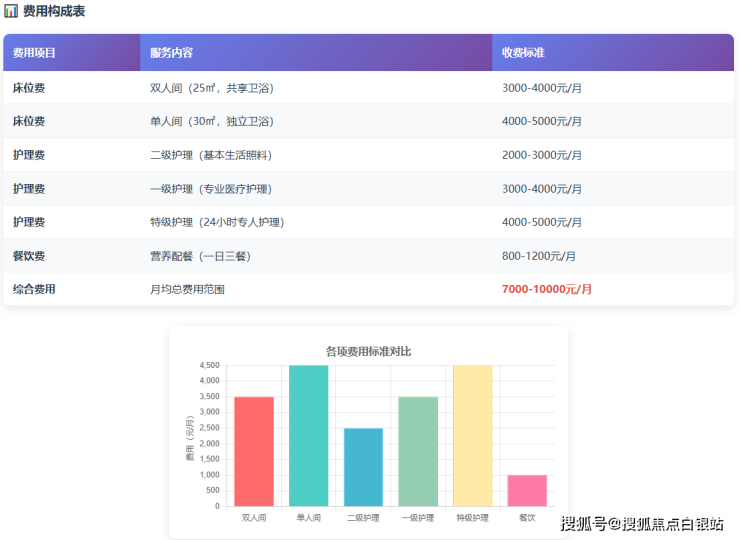The width and height of the screenshot is (740, 540).
Task: Select the 综合费用 row label
Action: [x=34, y=289]
